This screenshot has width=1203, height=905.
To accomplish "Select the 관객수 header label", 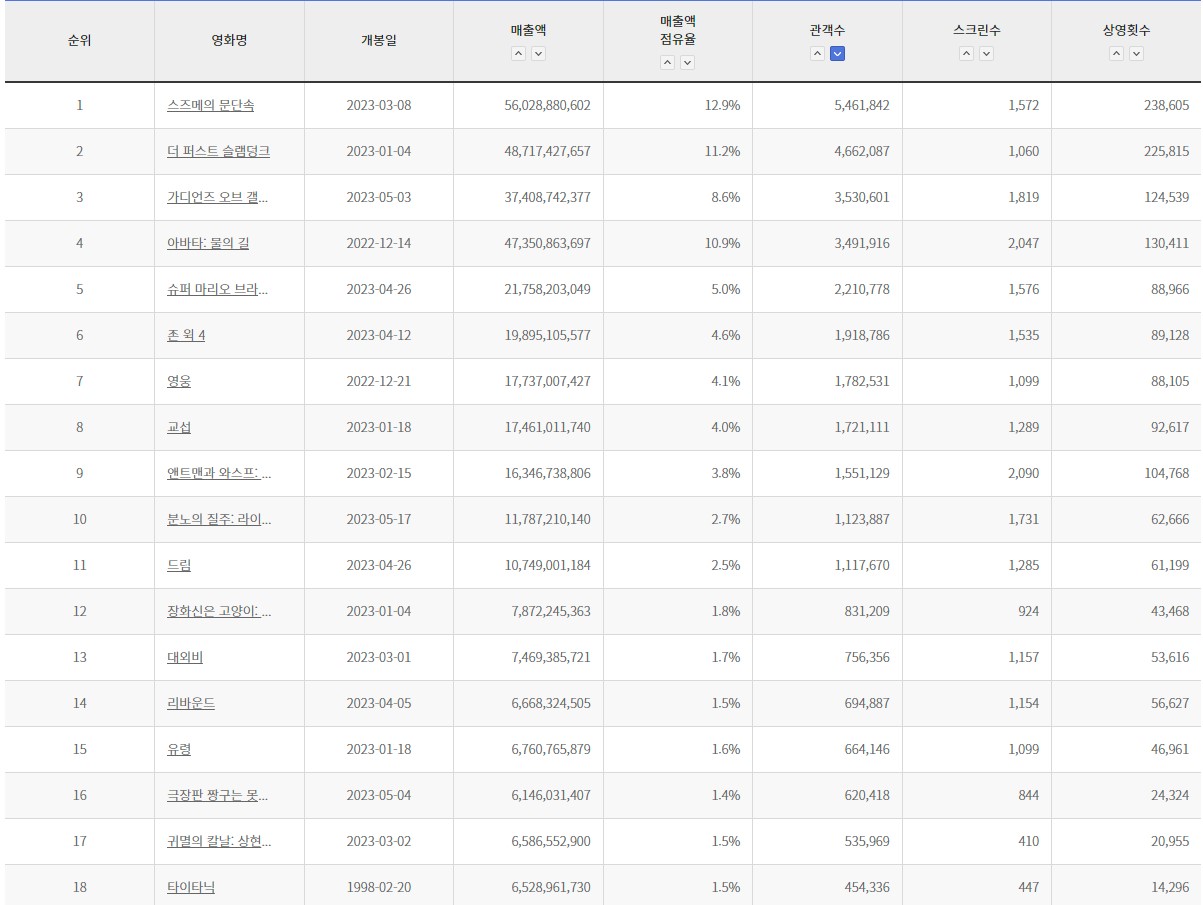I will coord(827,30).
